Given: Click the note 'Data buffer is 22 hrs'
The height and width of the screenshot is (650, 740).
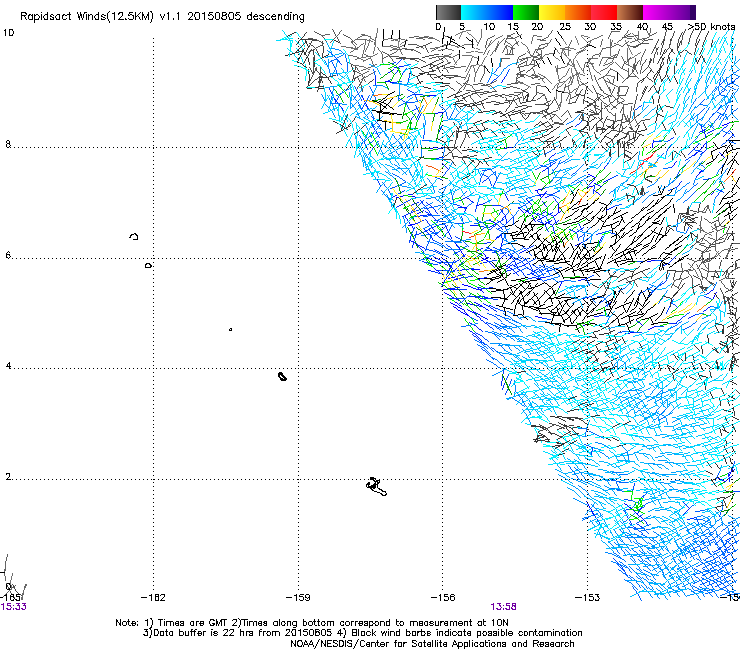Looking at the screenshot, I should click(x=203, y=633).
